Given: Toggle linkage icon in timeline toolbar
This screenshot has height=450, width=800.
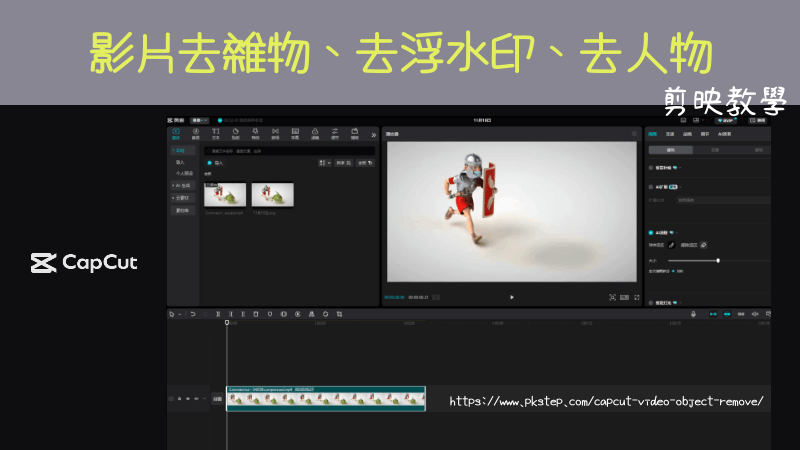Looking at the screenshot, I should 741,314.
